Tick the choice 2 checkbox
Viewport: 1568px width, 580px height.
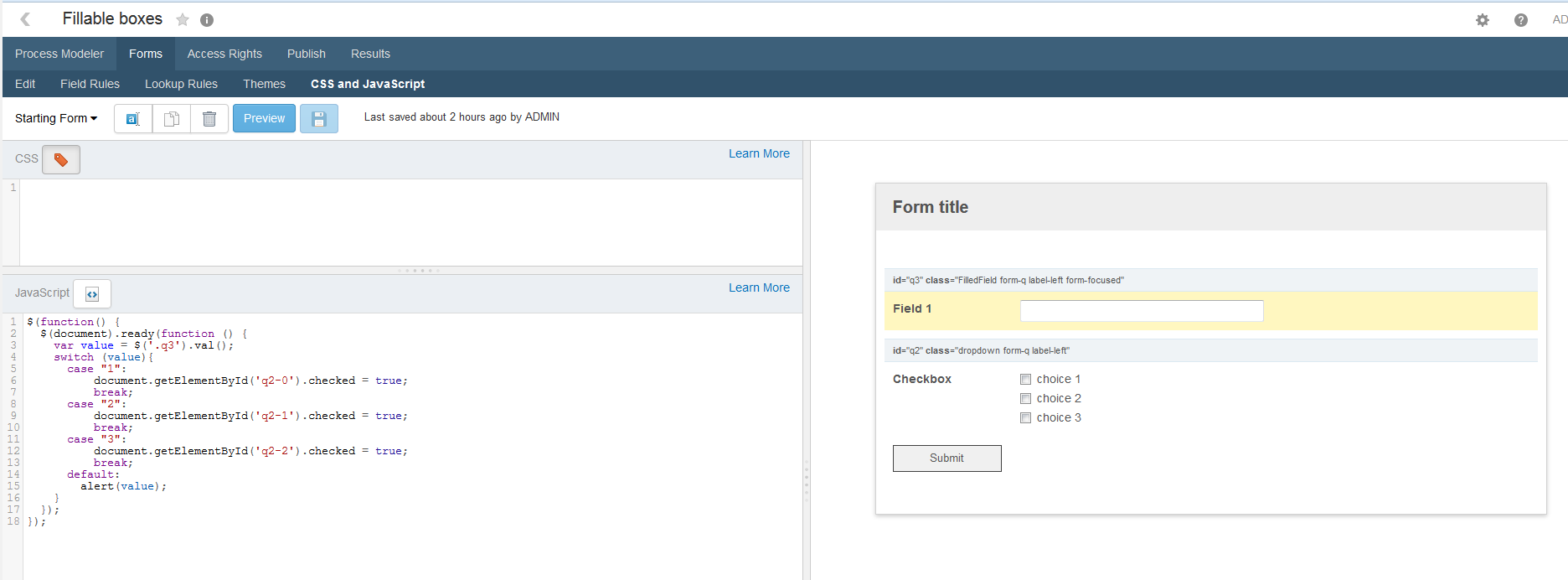pyautogui.click(x=1025, y=399)
